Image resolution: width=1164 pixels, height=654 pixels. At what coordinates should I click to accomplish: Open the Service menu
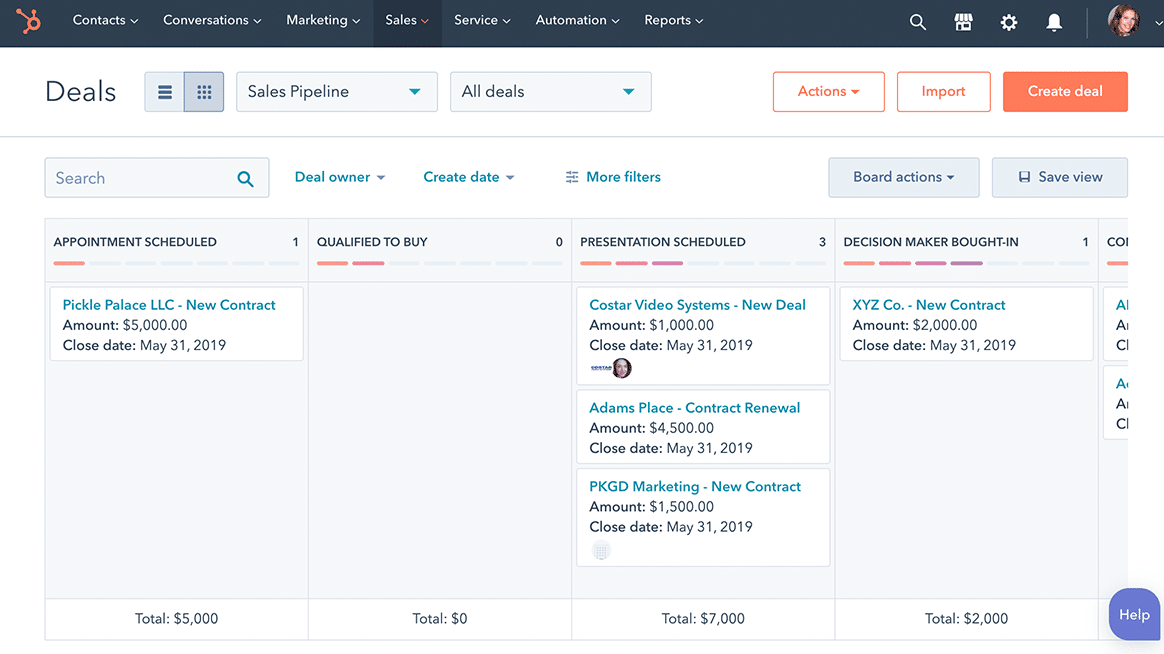coord(483,21)
